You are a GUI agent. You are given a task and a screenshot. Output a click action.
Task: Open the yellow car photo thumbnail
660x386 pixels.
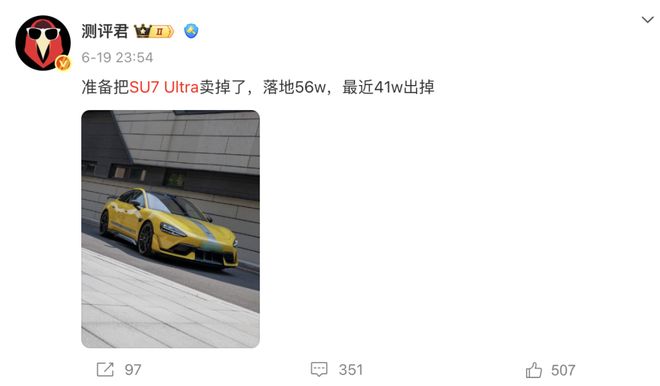(170, 229)
